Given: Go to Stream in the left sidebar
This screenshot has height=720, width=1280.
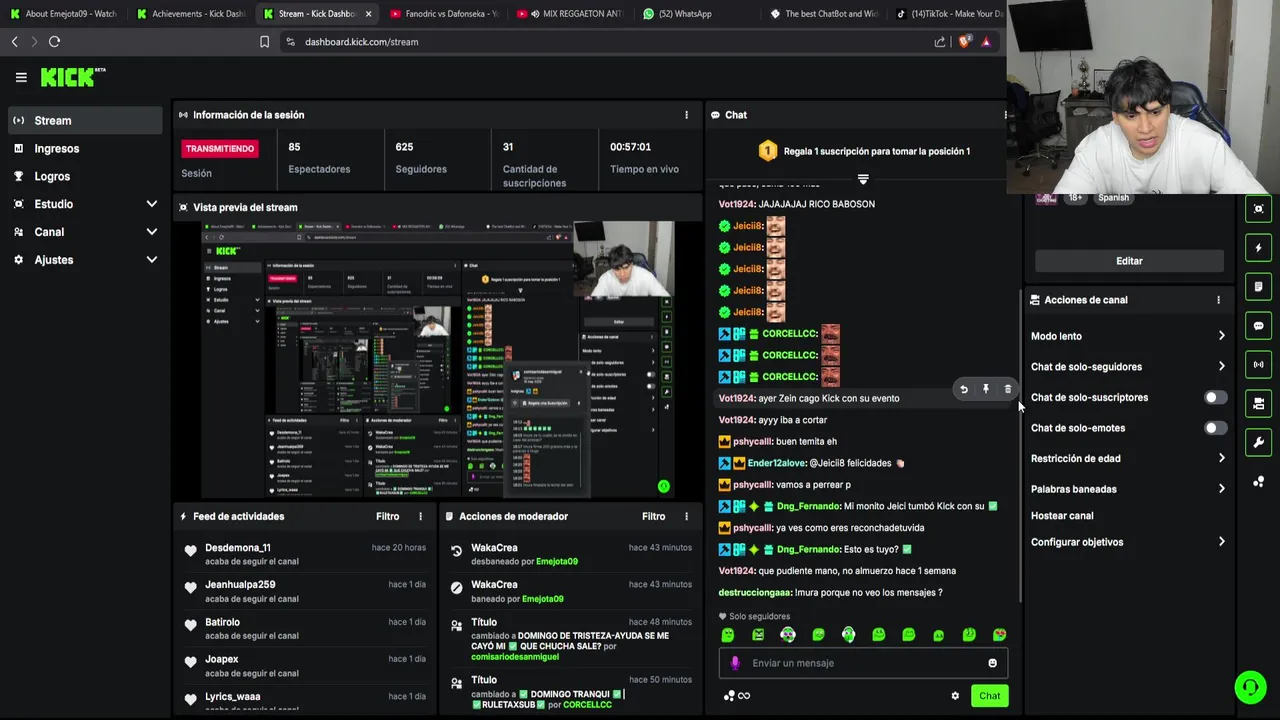Looking at the screenshot, I should pos(84,121).
